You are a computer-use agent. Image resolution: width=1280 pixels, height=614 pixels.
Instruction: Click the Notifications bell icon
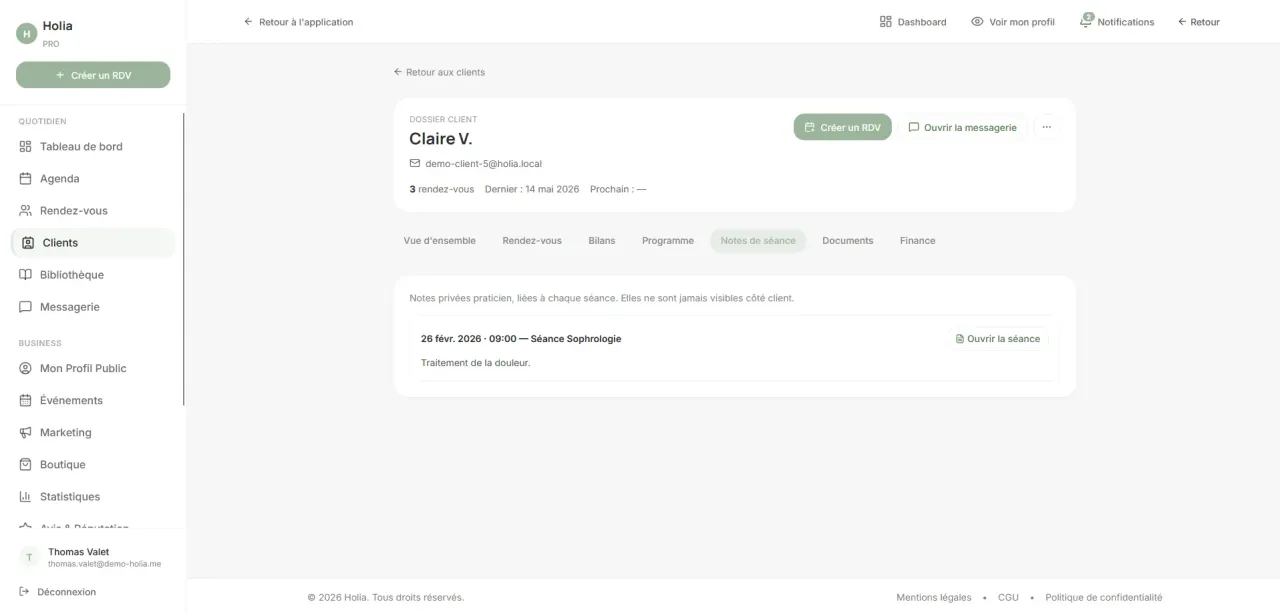[1086, 21]
